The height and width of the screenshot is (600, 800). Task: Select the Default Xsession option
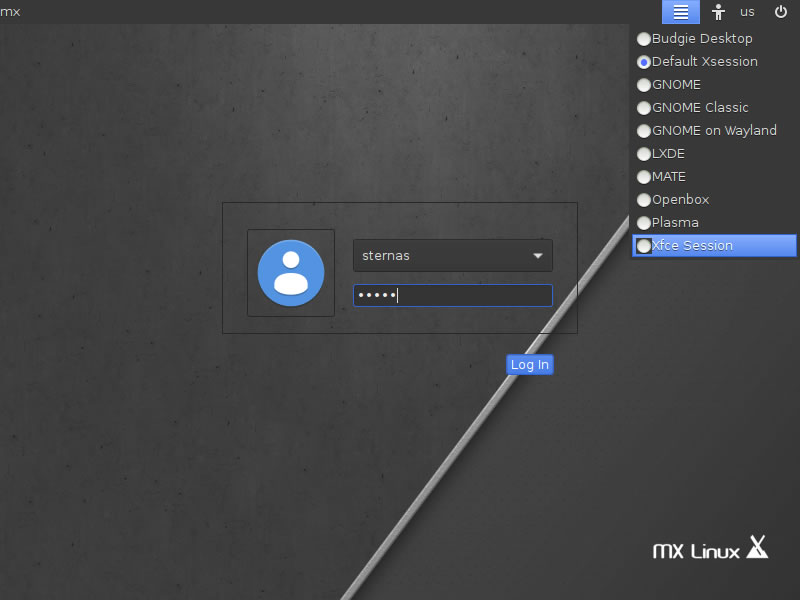pyautogui.click(x=714, y=62)
